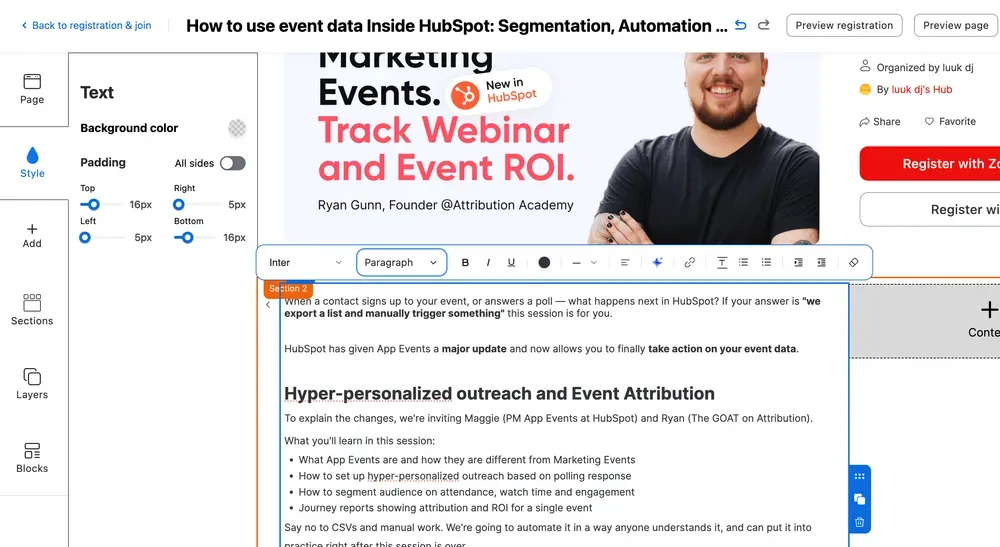Screen dimensions: 1000x547
Task: Clear formatting with the eraser icon
Action: pos(853,263)
